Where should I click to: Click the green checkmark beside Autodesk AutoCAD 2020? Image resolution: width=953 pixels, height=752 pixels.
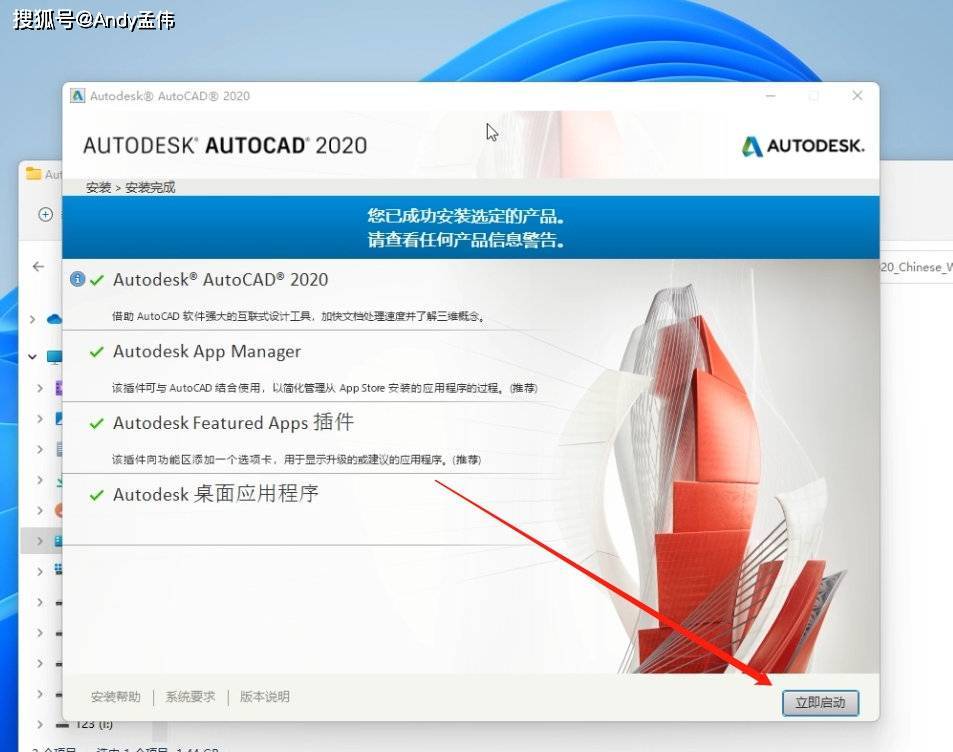pos(97,280)
